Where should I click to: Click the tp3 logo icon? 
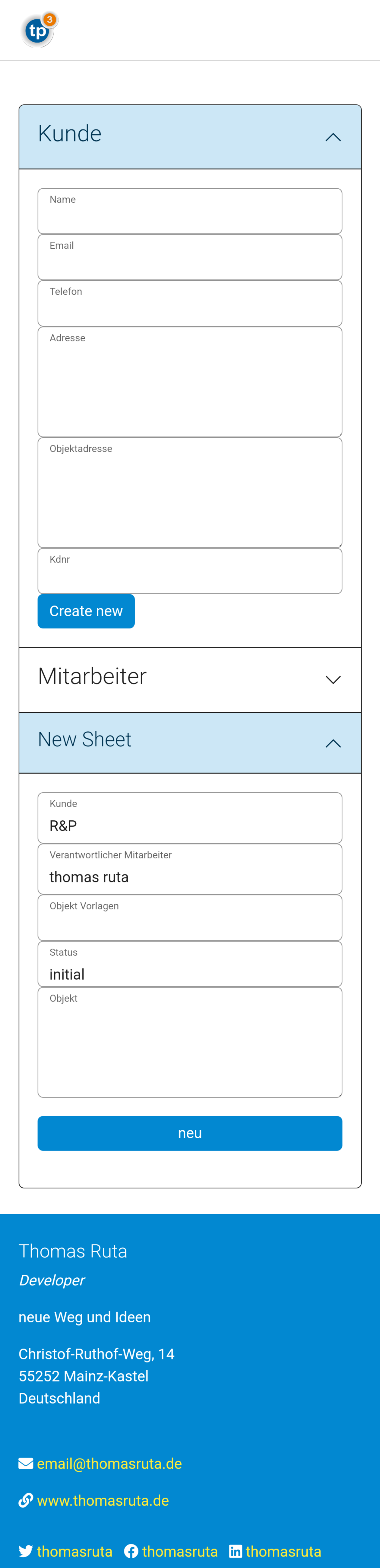pyautogui.click(x=39, y=30)
